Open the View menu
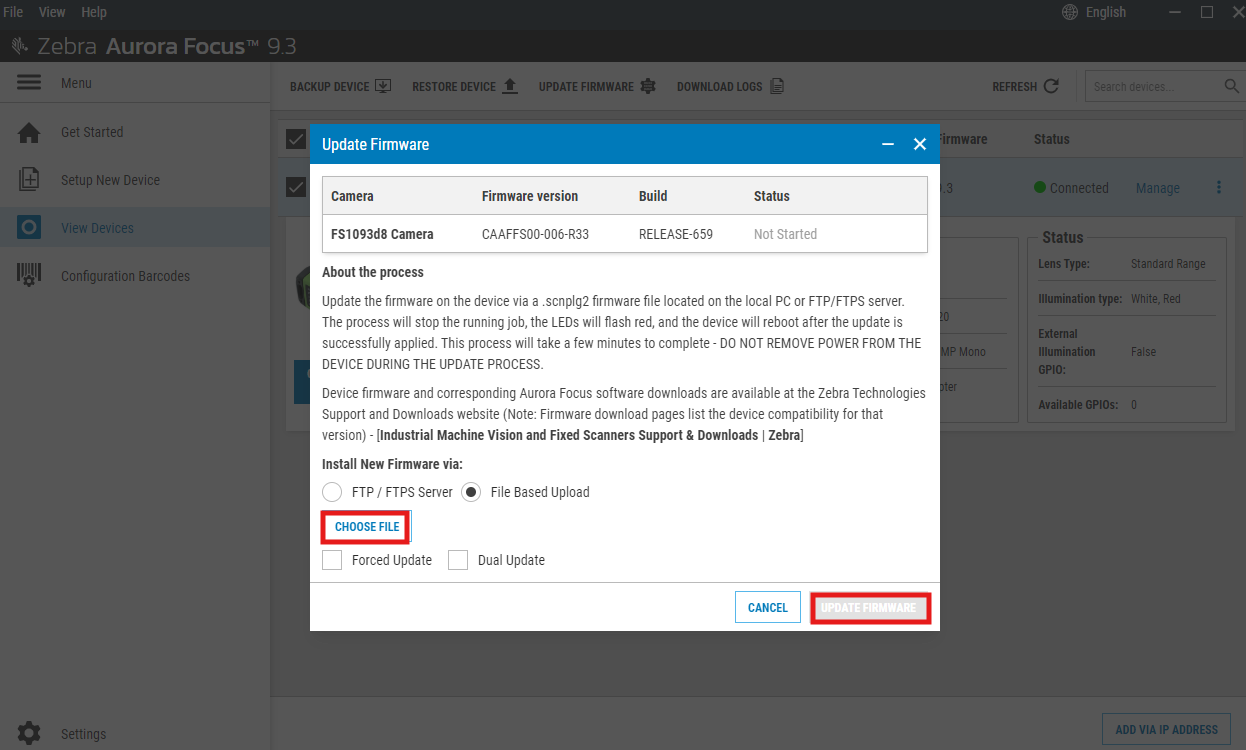 pyautogui.click(x=52, y=12)
